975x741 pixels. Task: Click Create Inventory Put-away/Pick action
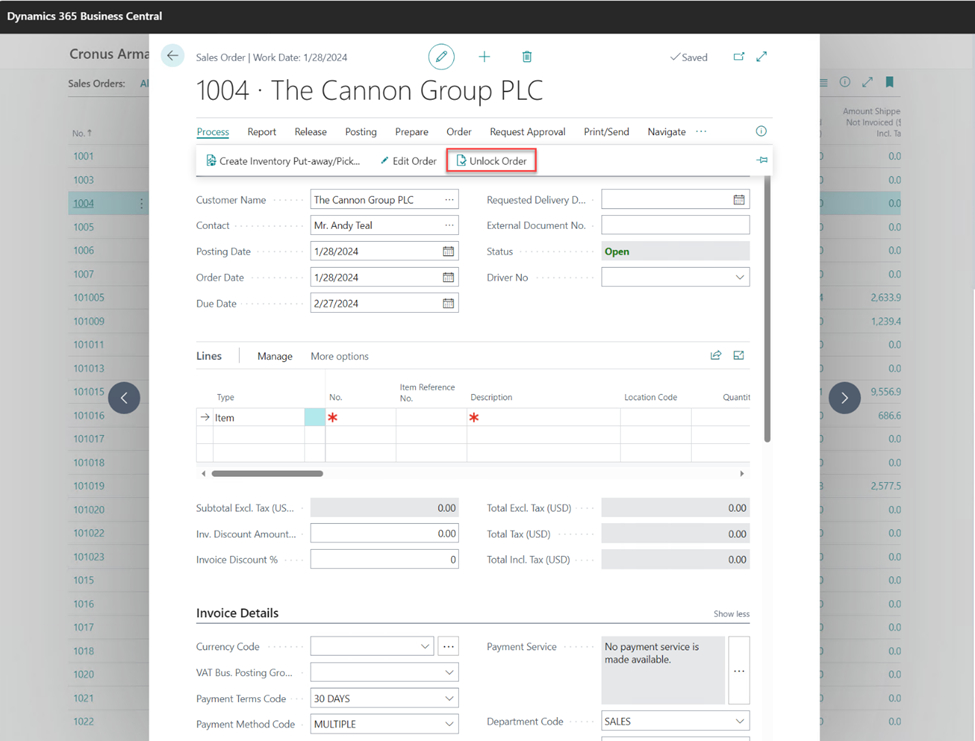pyautogui.click(x=283, y=161)
